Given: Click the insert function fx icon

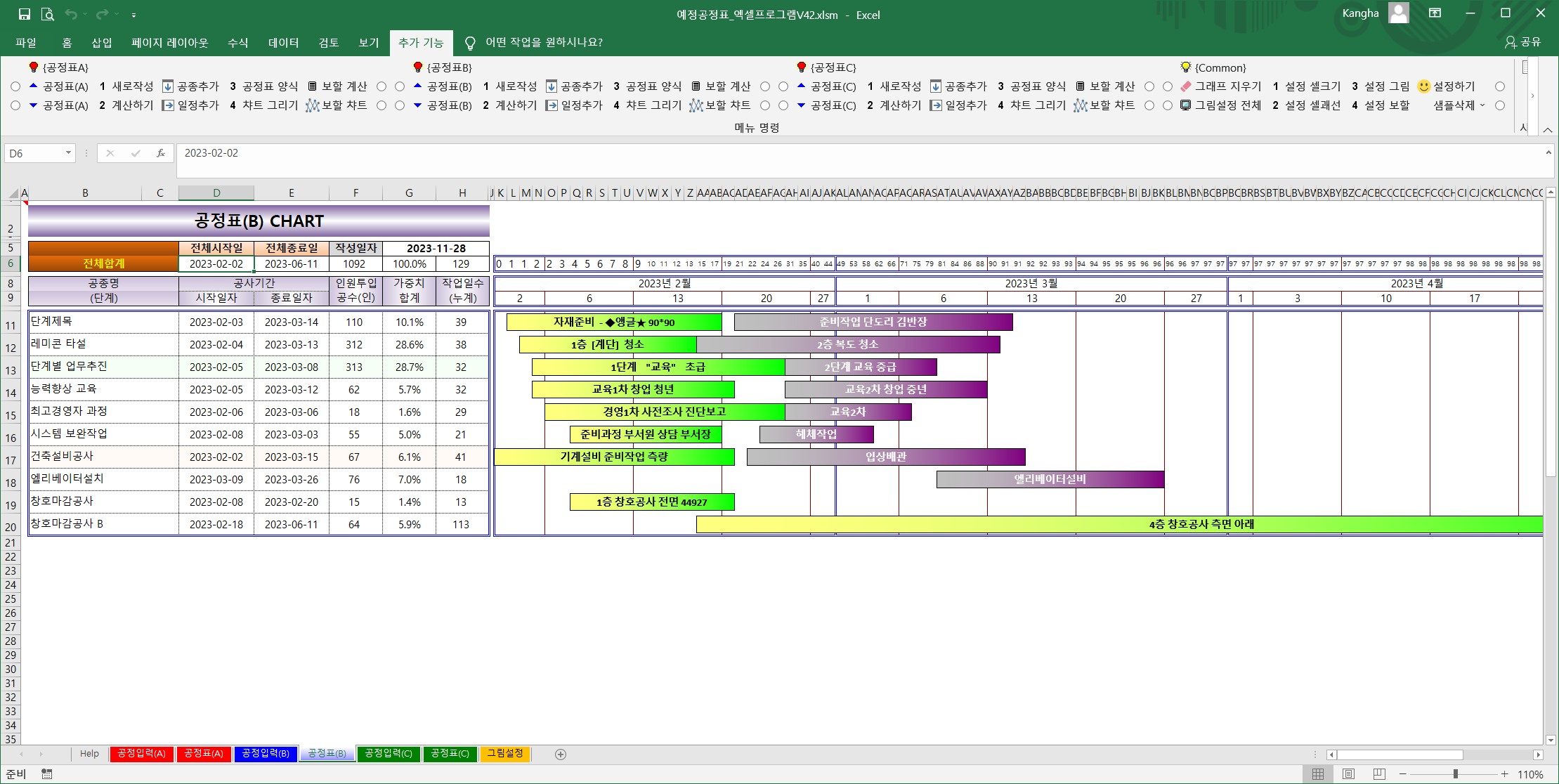Looking at the screenshot, I should pos(161,153).
